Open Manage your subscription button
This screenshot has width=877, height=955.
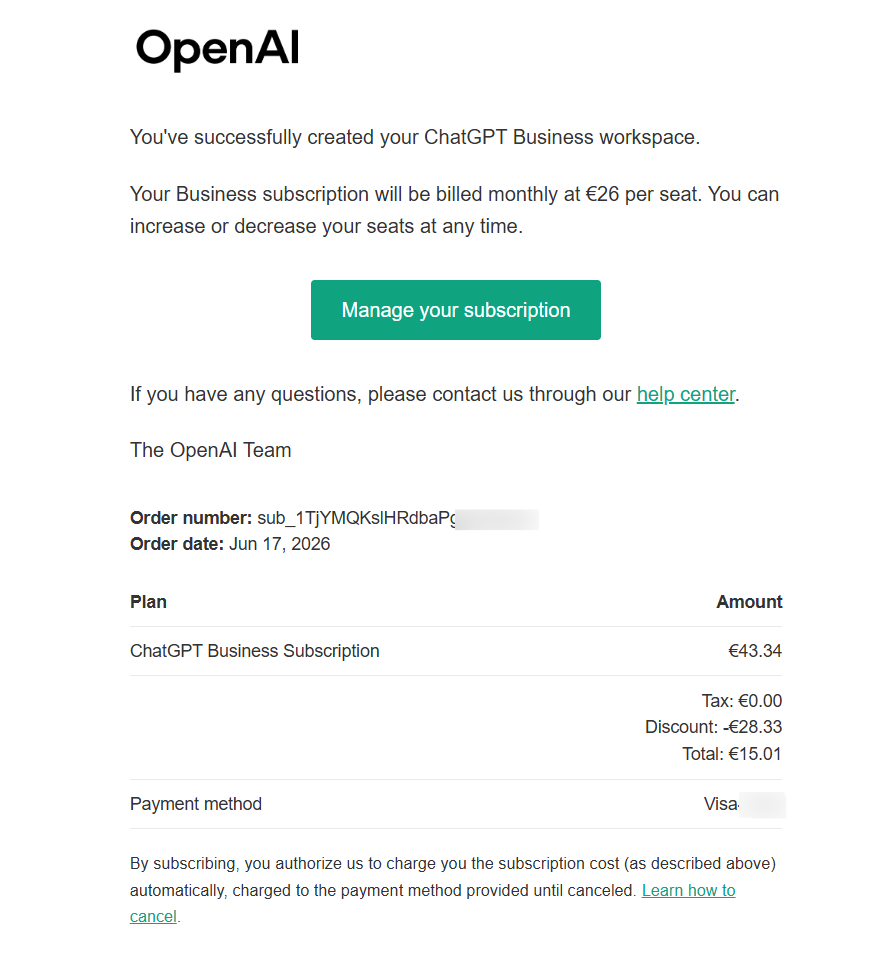coord(456,310)
